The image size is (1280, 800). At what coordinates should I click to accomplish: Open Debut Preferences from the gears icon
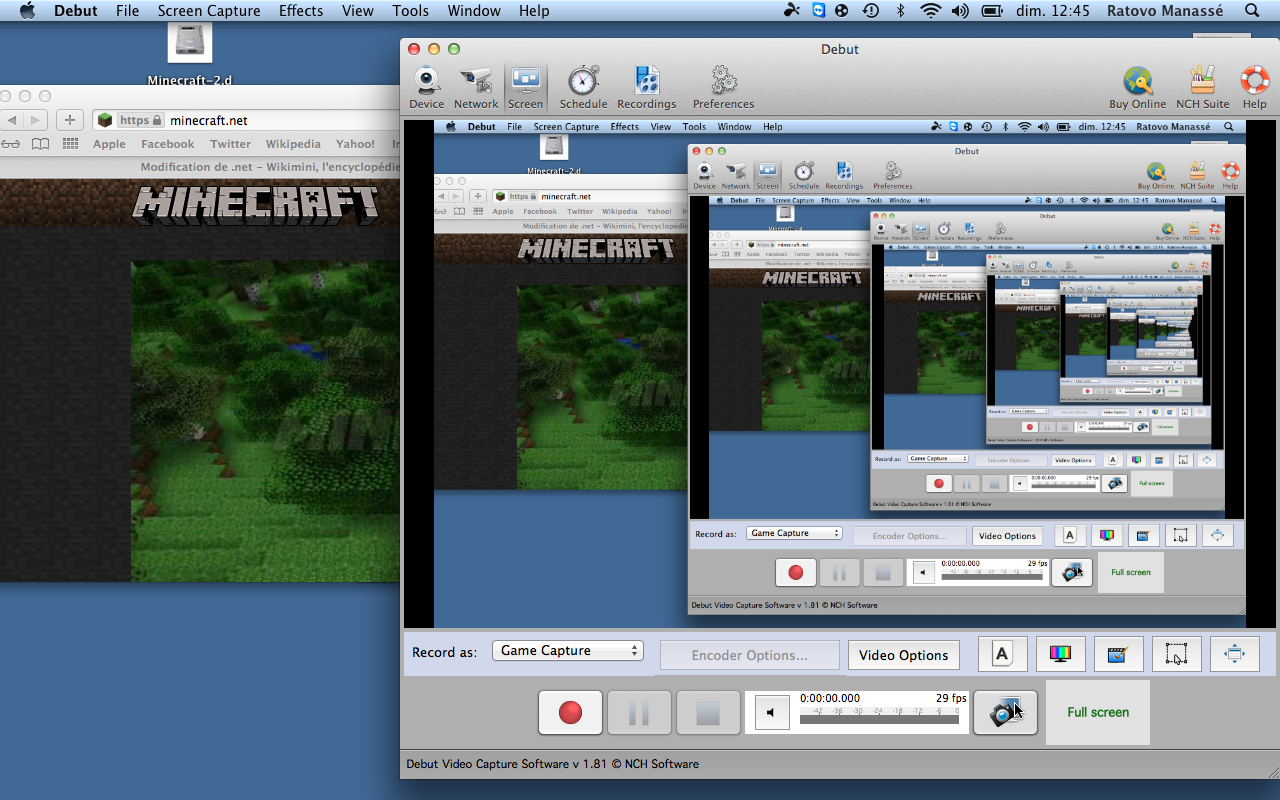[723, 88]
